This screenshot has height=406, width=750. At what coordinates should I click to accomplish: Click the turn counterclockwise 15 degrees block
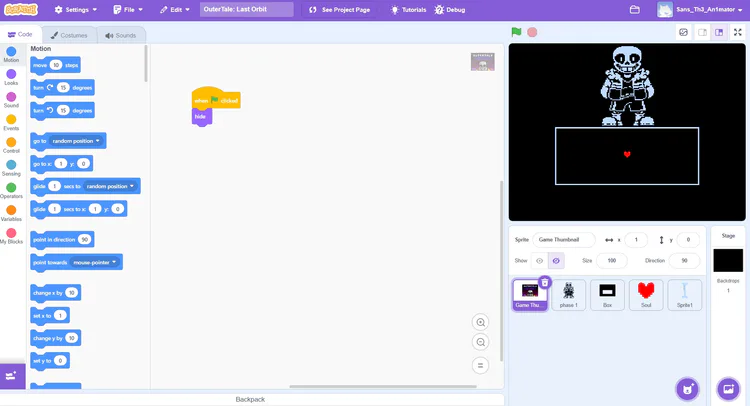62,110
